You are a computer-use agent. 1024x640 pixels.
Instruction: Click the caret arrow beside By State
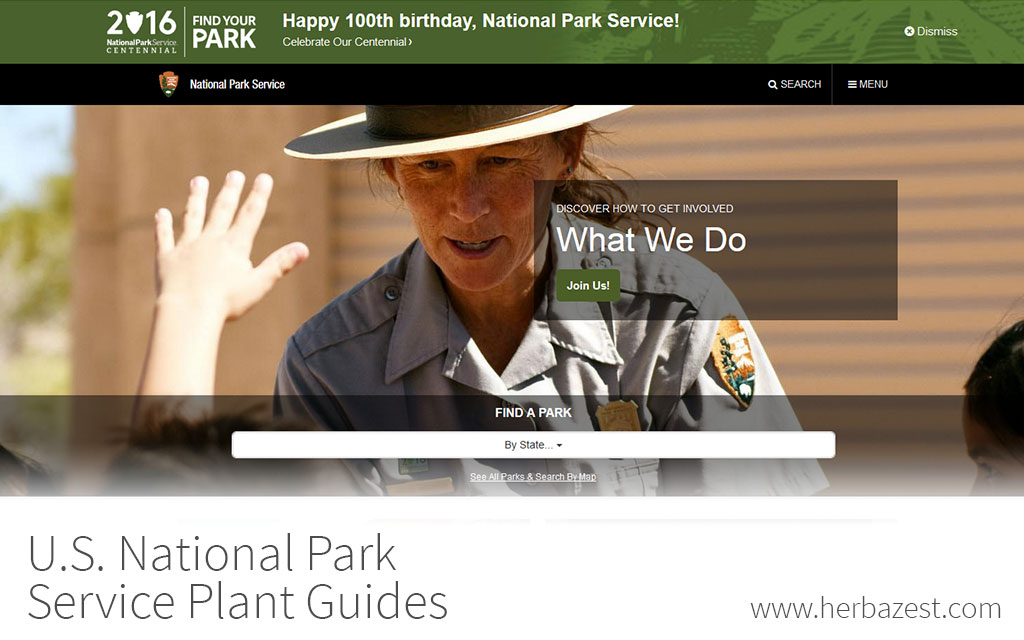[560, 446]
